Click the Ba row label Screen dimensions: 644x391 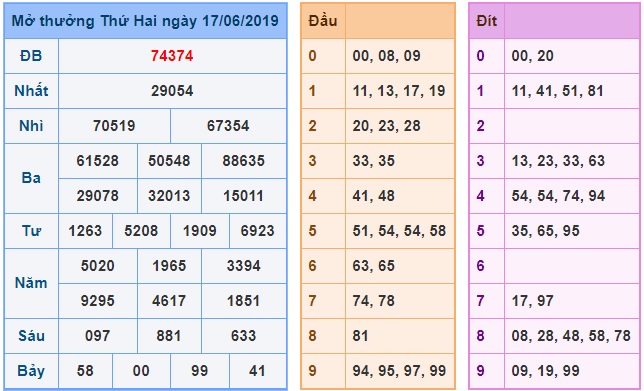[x=31, y=178]
